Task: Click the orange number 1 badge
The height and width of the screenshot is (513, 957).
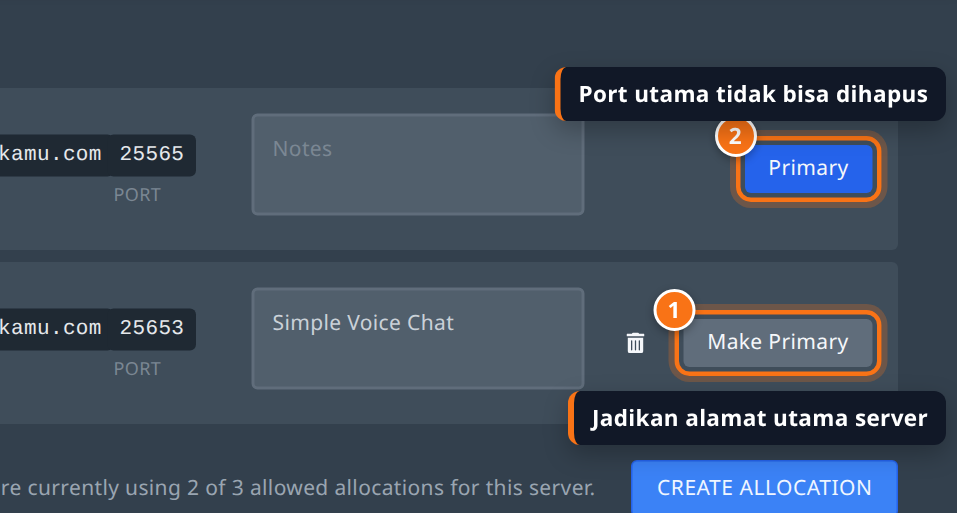Action: coord(674,310)
